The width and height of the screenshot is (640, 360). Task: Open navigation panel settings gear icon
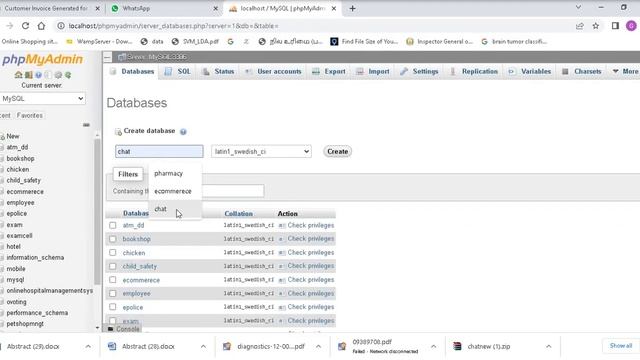[x=58, y=75]
